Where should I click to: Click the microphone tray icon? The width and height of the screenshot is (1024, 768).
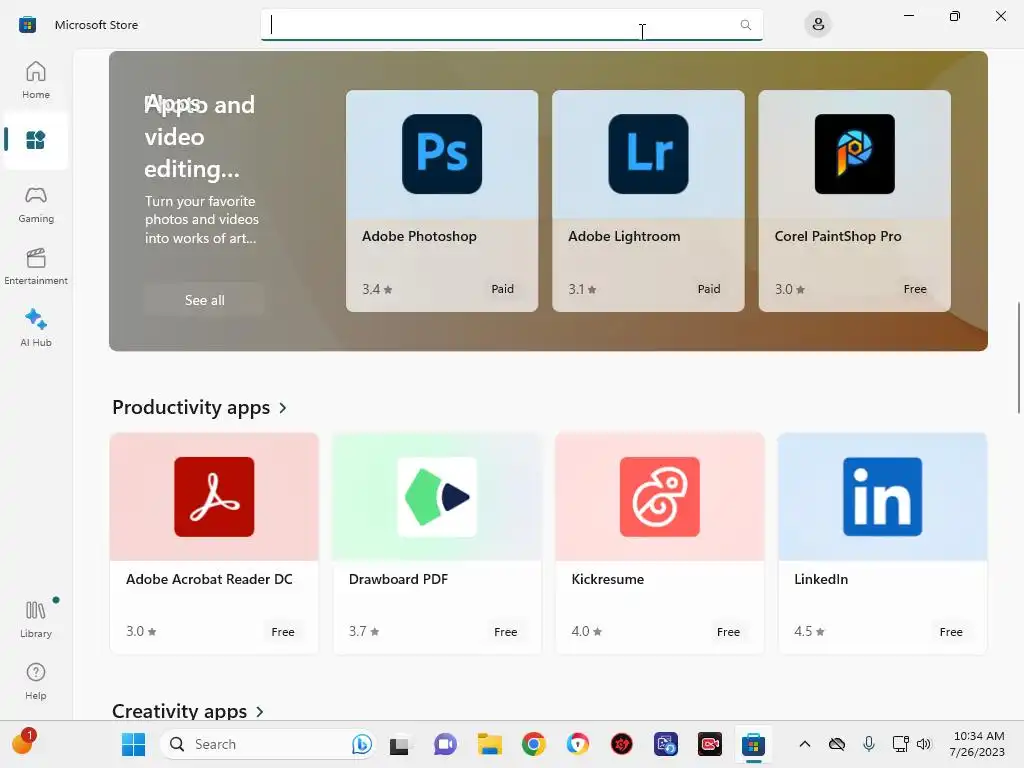pos(869,744)
